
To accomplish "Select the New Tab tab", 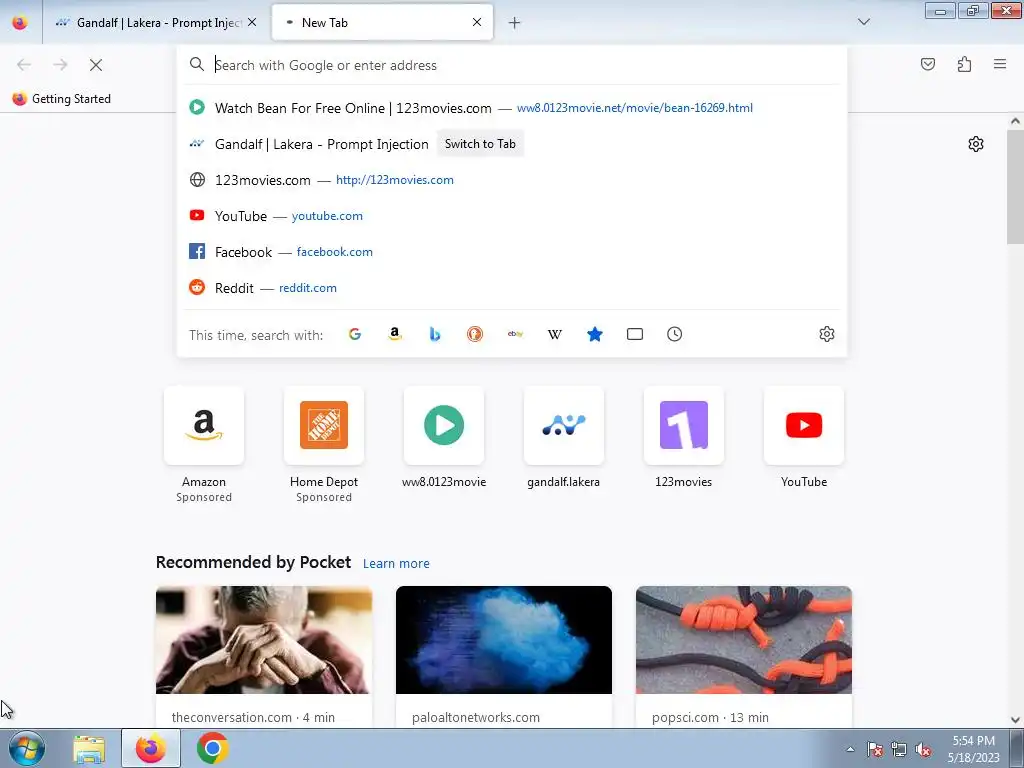I will click(382, 23).
